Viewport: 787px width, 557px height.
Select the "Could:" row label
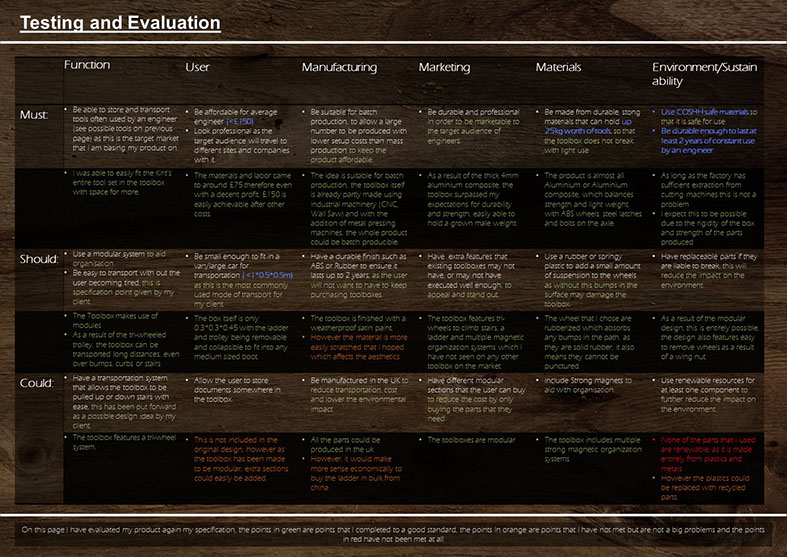tap(36, 382)
